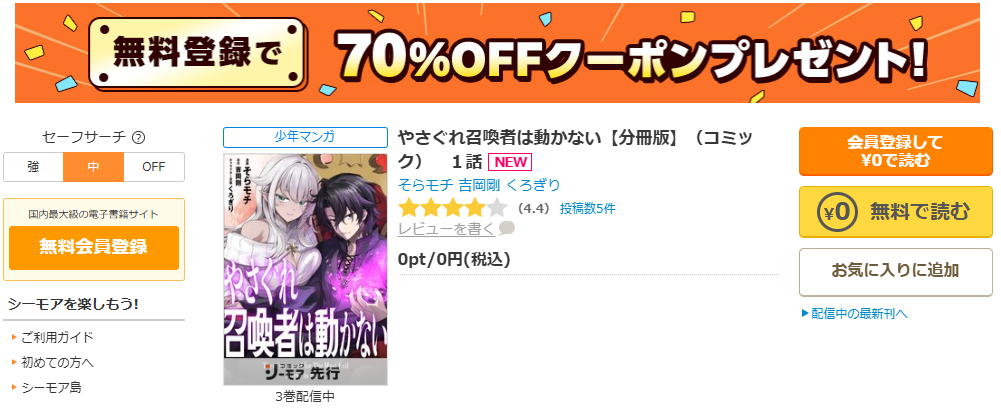Select the 少年マンガ genre tag
This screenshot has width=1001, height=409.
tap(305, 137)
